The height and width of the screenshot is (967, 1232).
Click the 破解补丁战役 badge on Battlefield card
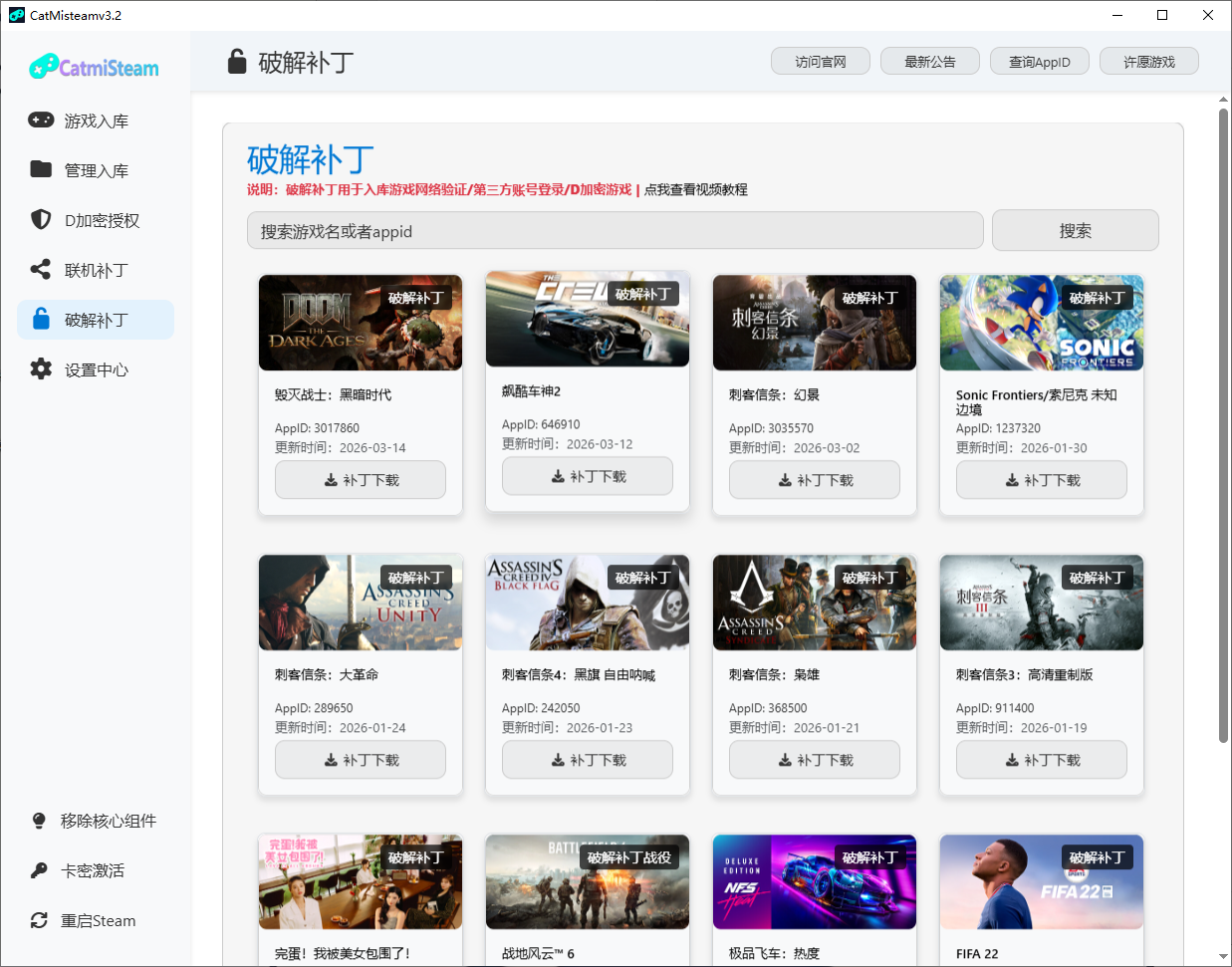click(628, 857)
